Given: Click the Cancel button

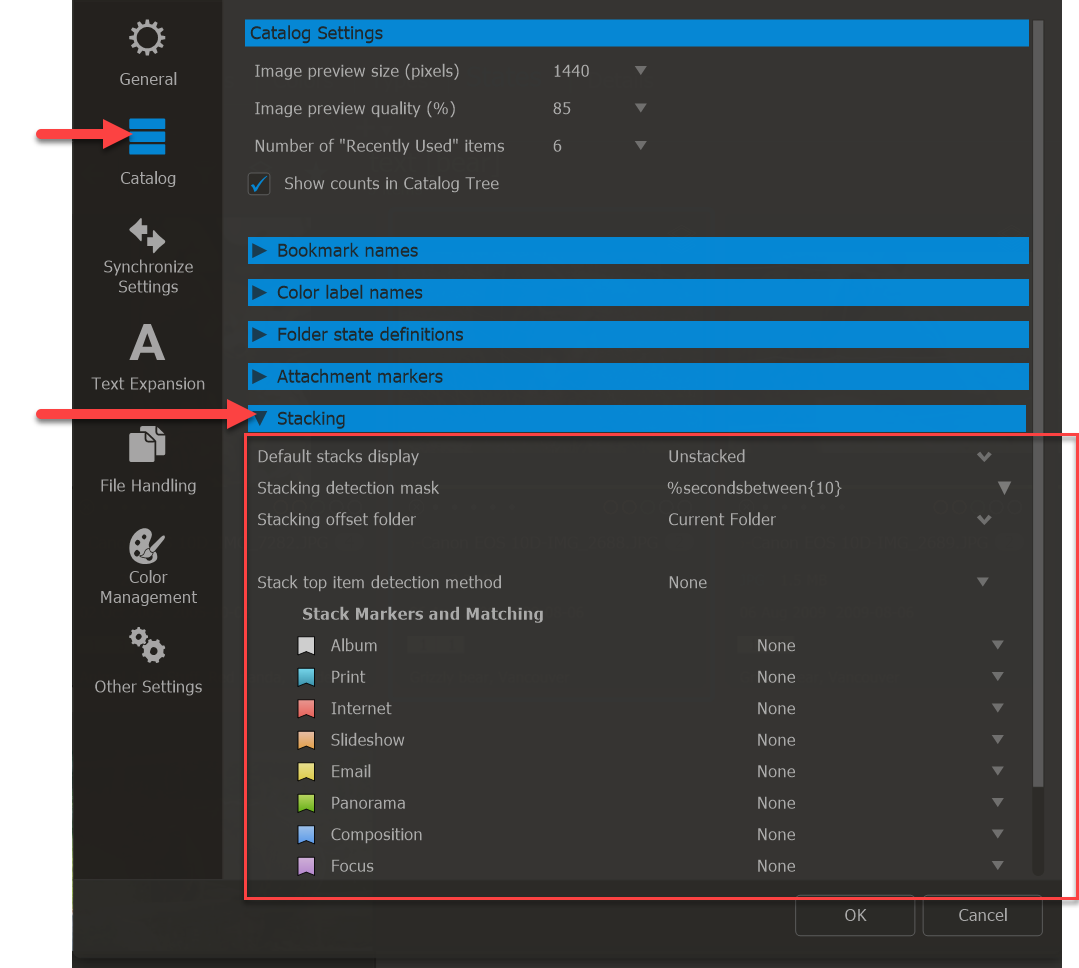Looking at the screenshot, I should [982, 916].
